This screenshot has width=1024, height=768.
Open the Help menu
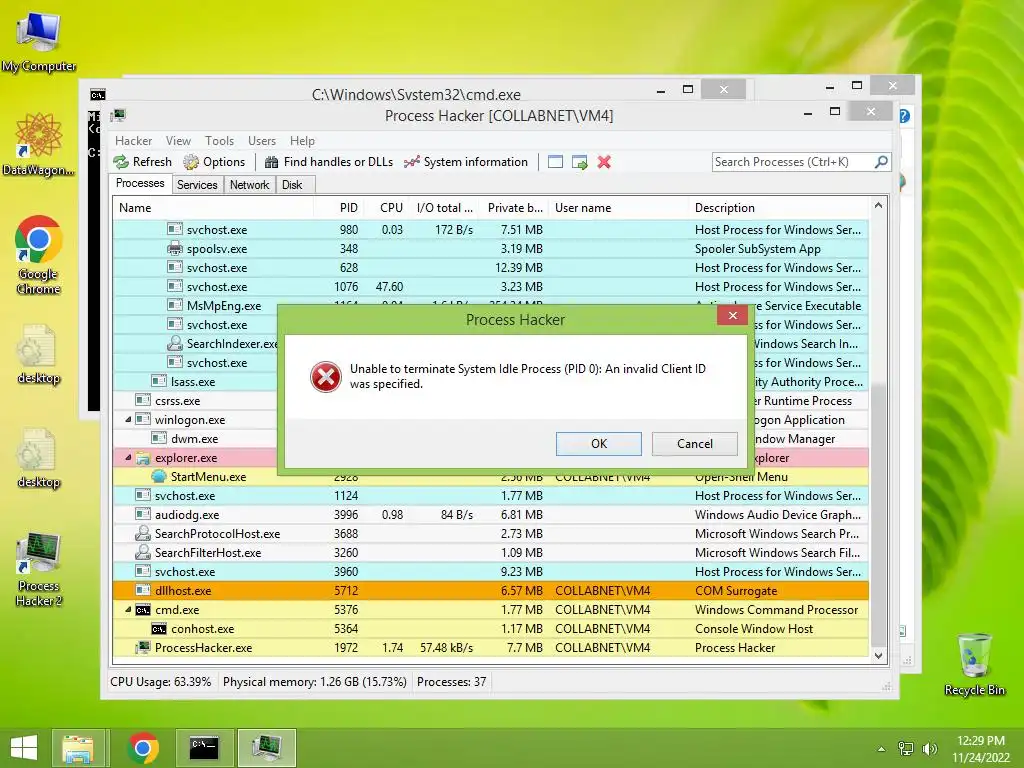[x=302, y=140]
